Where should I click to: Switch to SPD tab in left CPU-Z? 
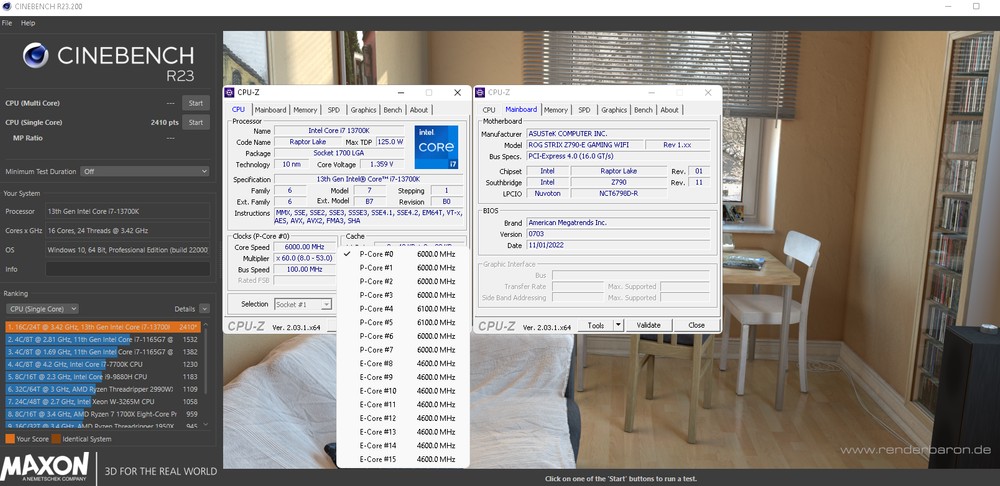[x=334, y=110]
